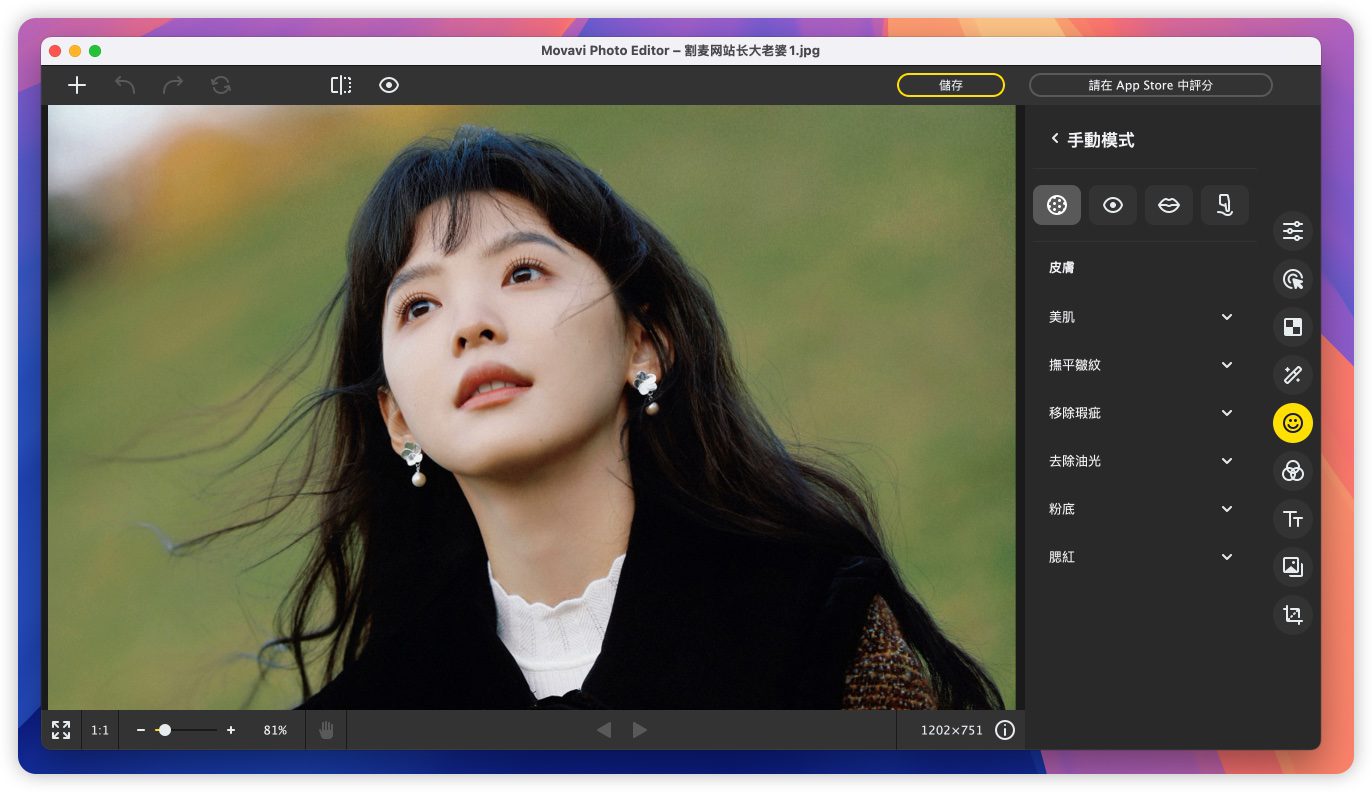Viewport: 1372px width, 792px height.
Task: Click the 儲存 save button
Action: 950,85
